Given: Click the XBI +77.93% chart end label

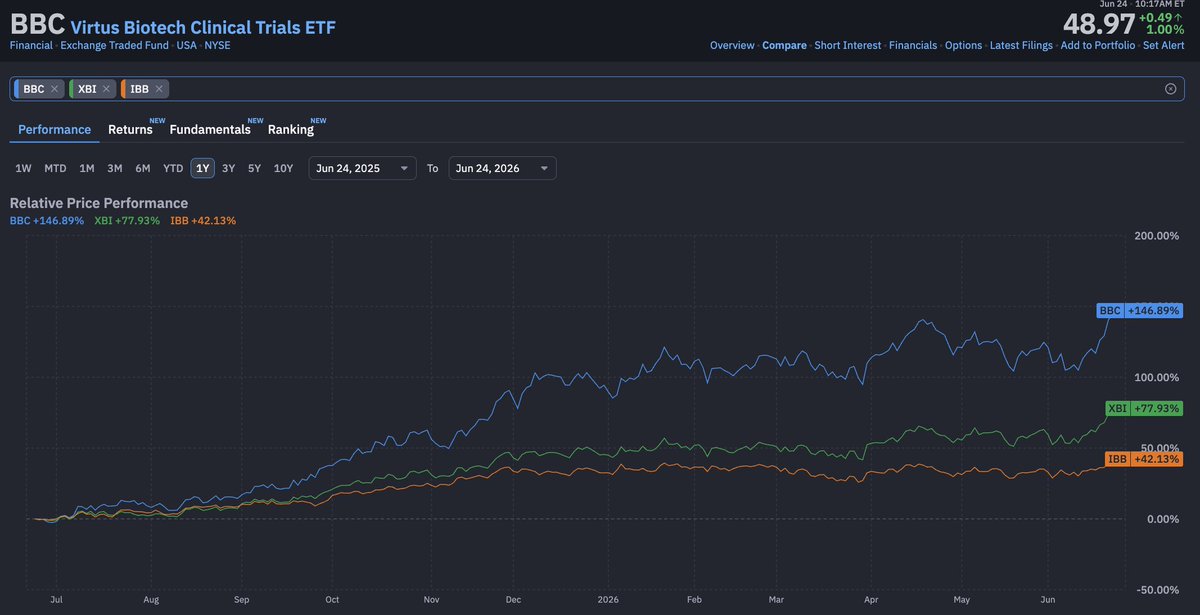Looking at the screenshot, I should click(1144, 408).
